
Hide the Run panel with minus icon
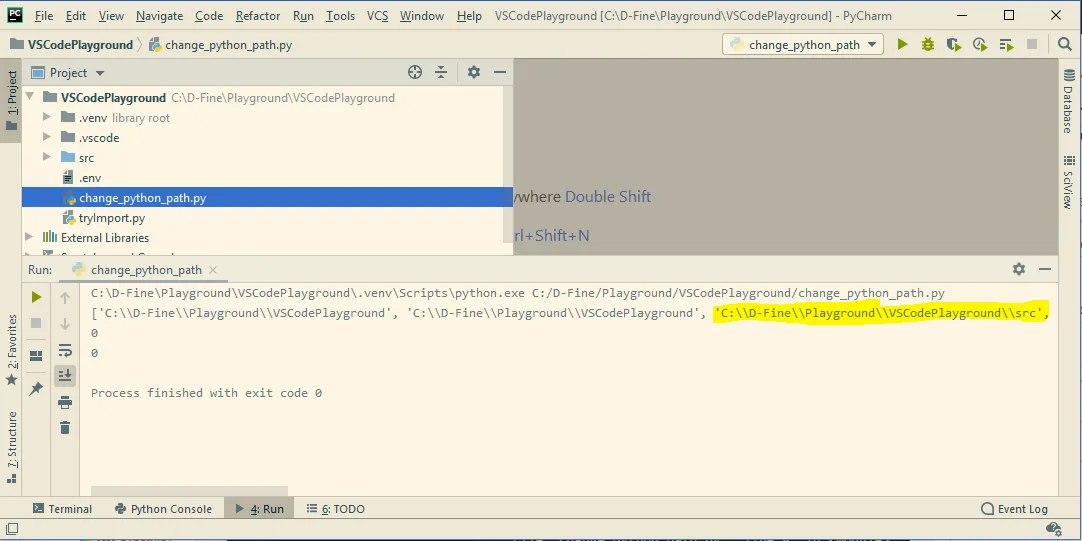pos(1045,269)
